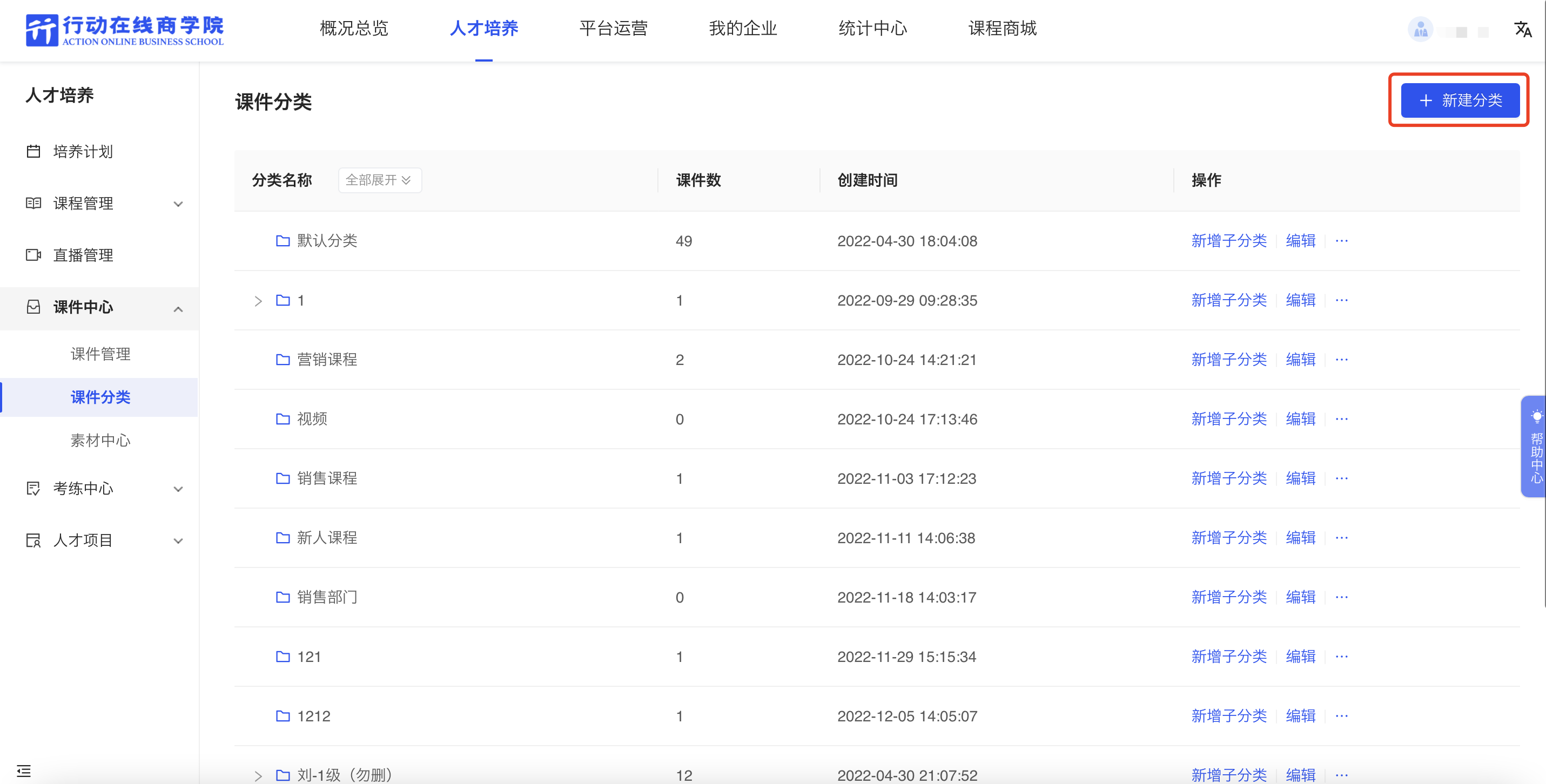
Task: Switch to the 概况总览 tab
Action: coord(354,28)
